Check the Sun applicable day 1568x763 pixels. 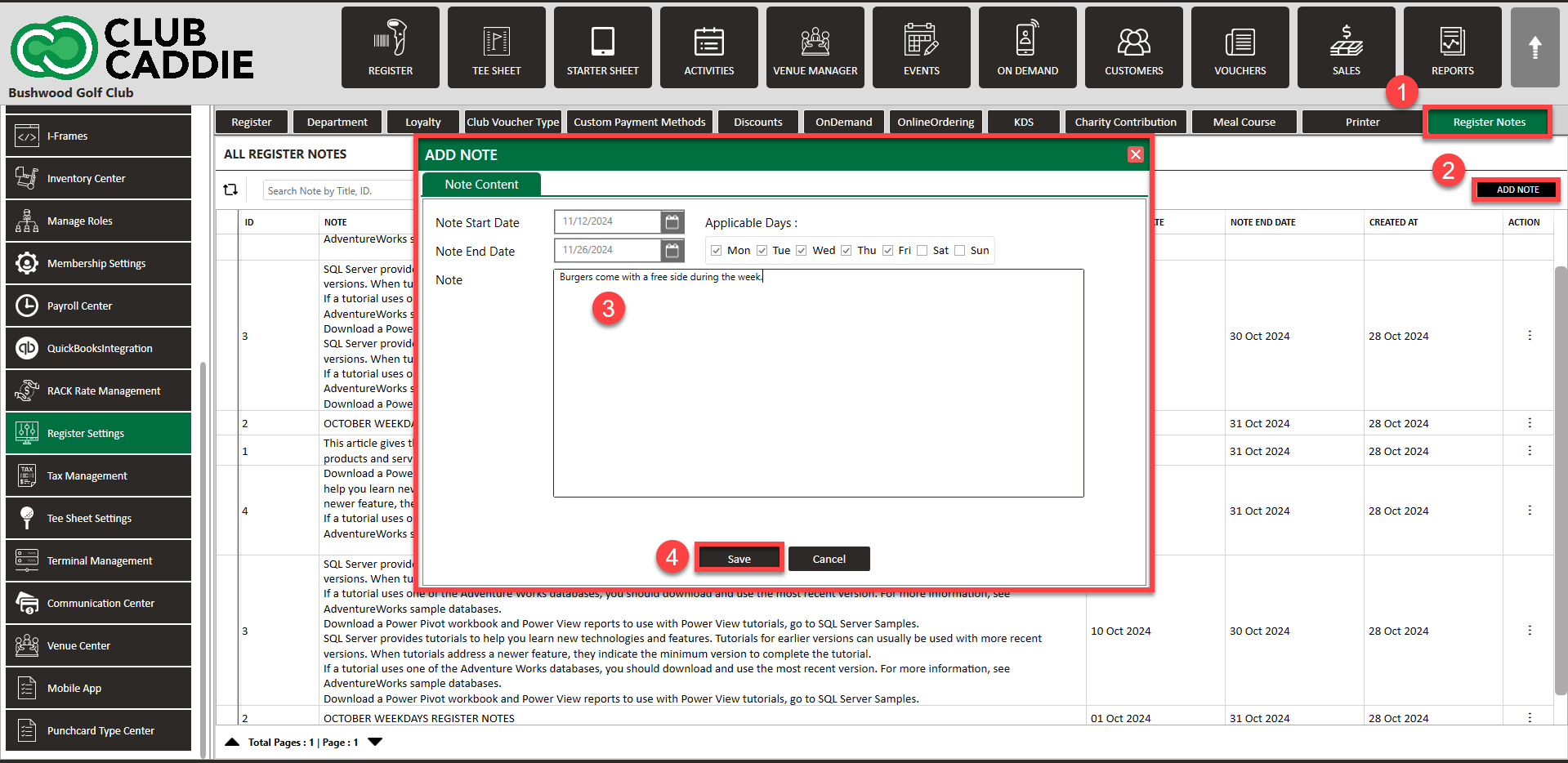[x=960, y=251]
